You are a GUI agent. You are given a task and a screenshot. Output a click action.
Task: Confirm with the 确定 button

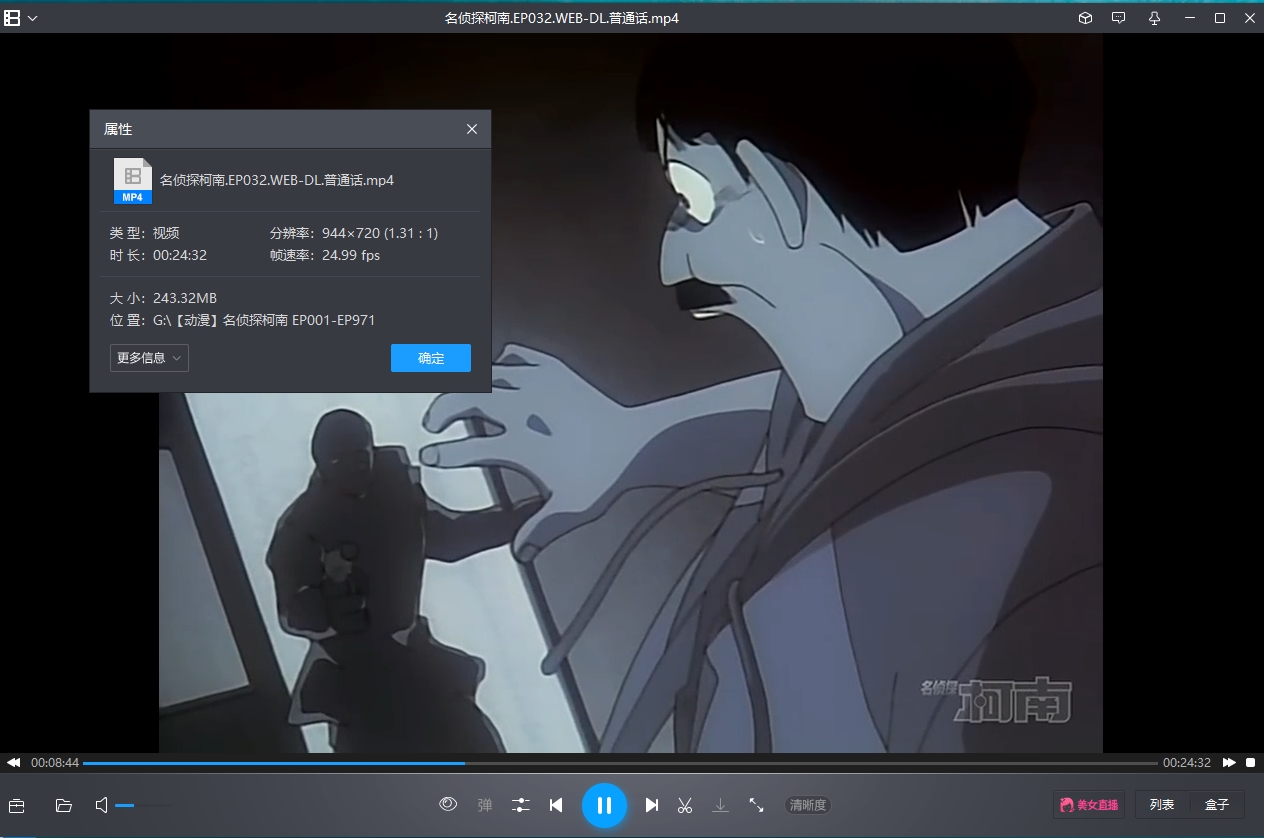coord(431,358)
